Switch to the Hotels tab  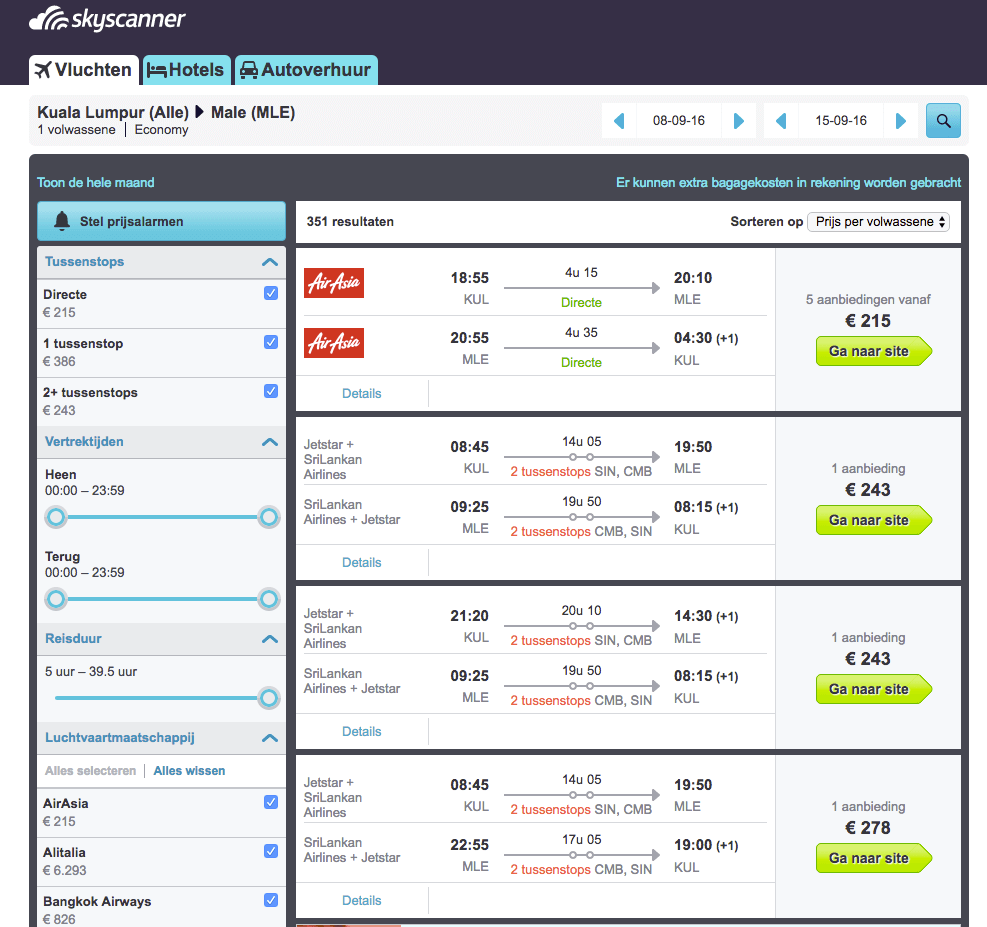[187, 70]
